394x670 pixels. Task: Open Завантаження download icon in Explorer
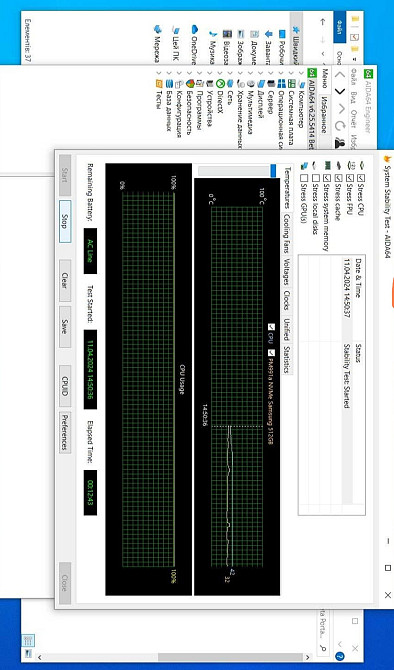tap(269, 34)
